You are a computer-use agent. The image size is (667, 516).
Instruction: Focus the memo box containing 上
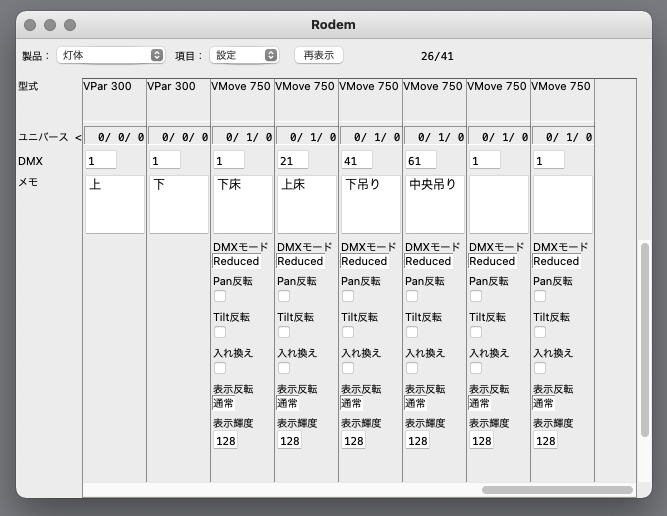(115, 205)
